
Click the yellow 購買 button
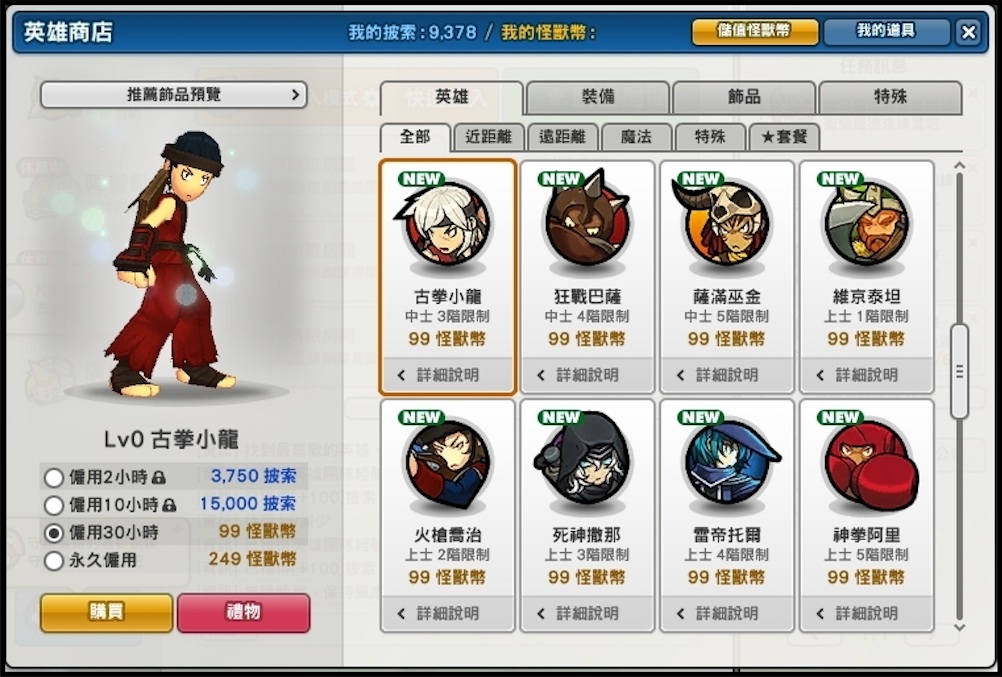click(106, 612)
